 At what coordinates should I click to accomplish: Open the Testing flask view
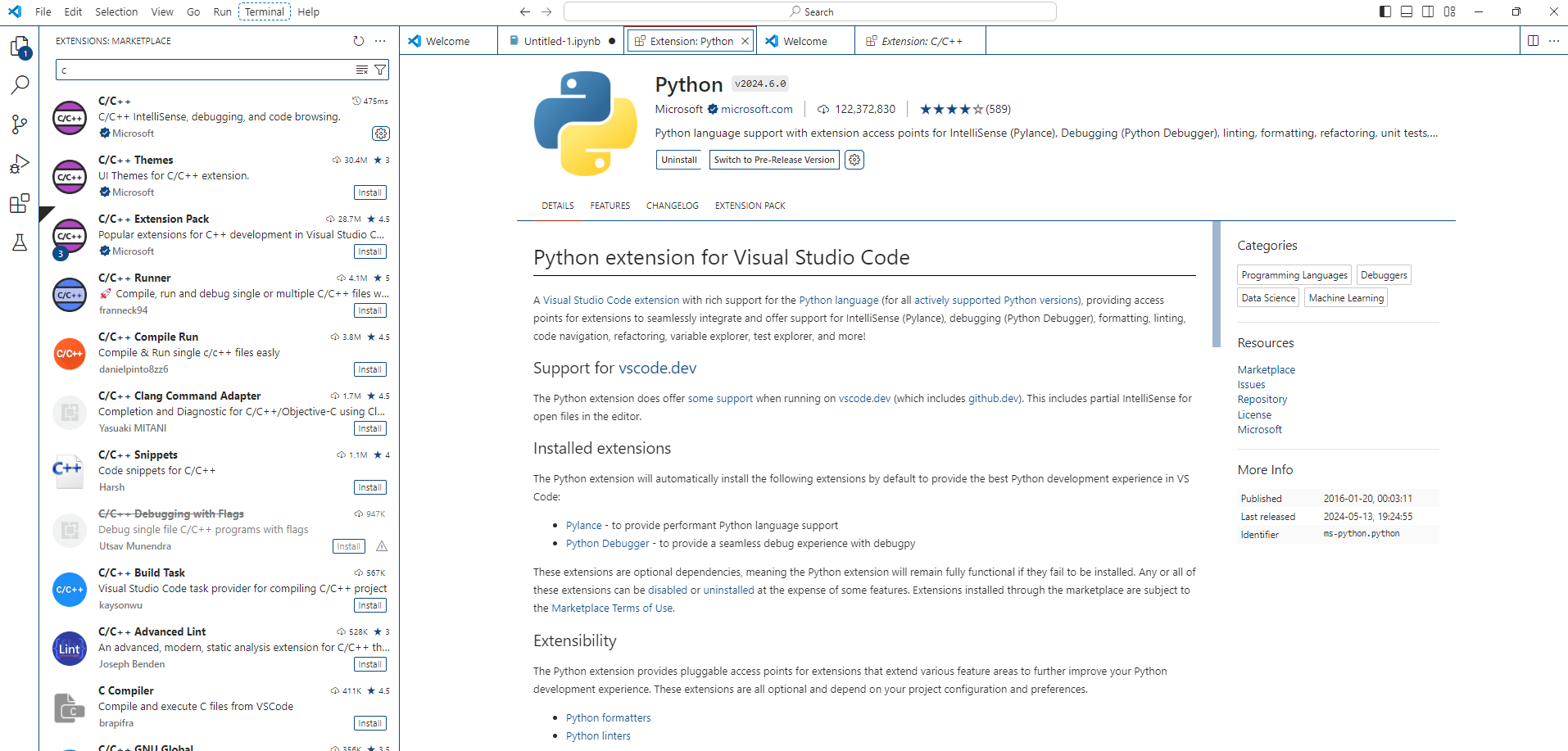pyautogui.click(x=20, y=242)
